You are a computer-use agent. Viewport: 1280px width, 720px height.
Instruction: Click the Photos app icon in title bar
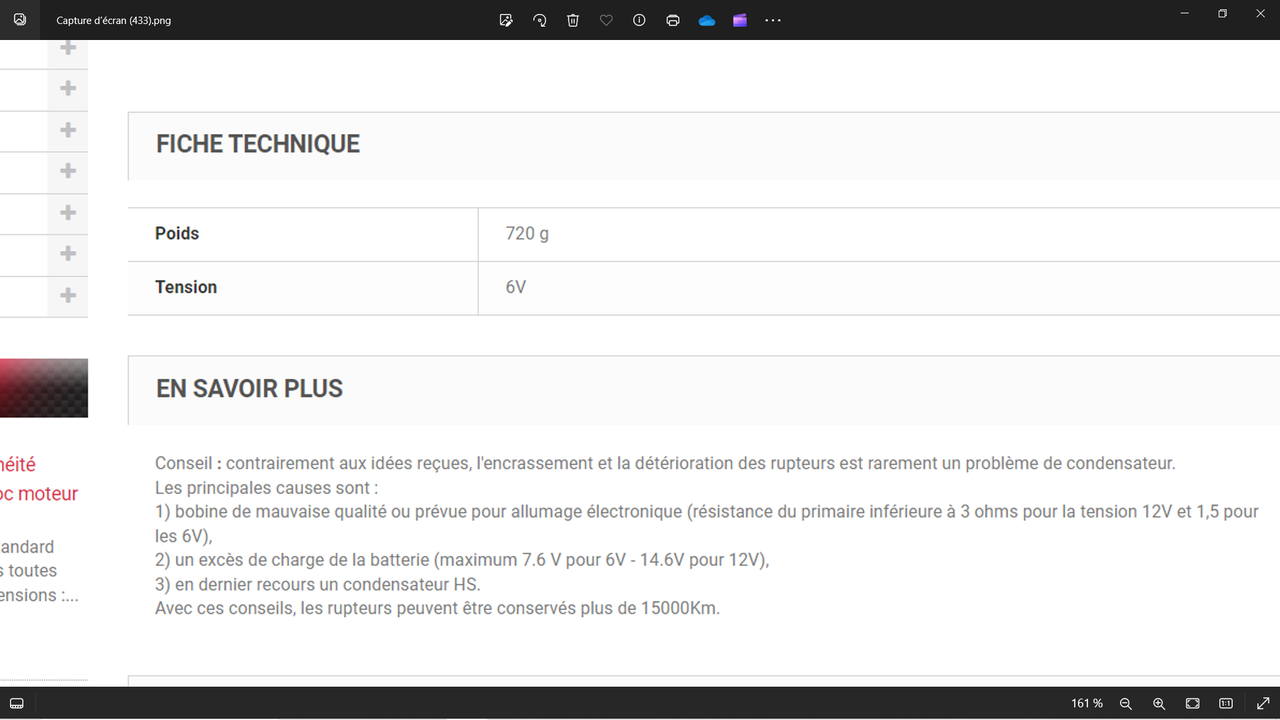click(20, 19)
